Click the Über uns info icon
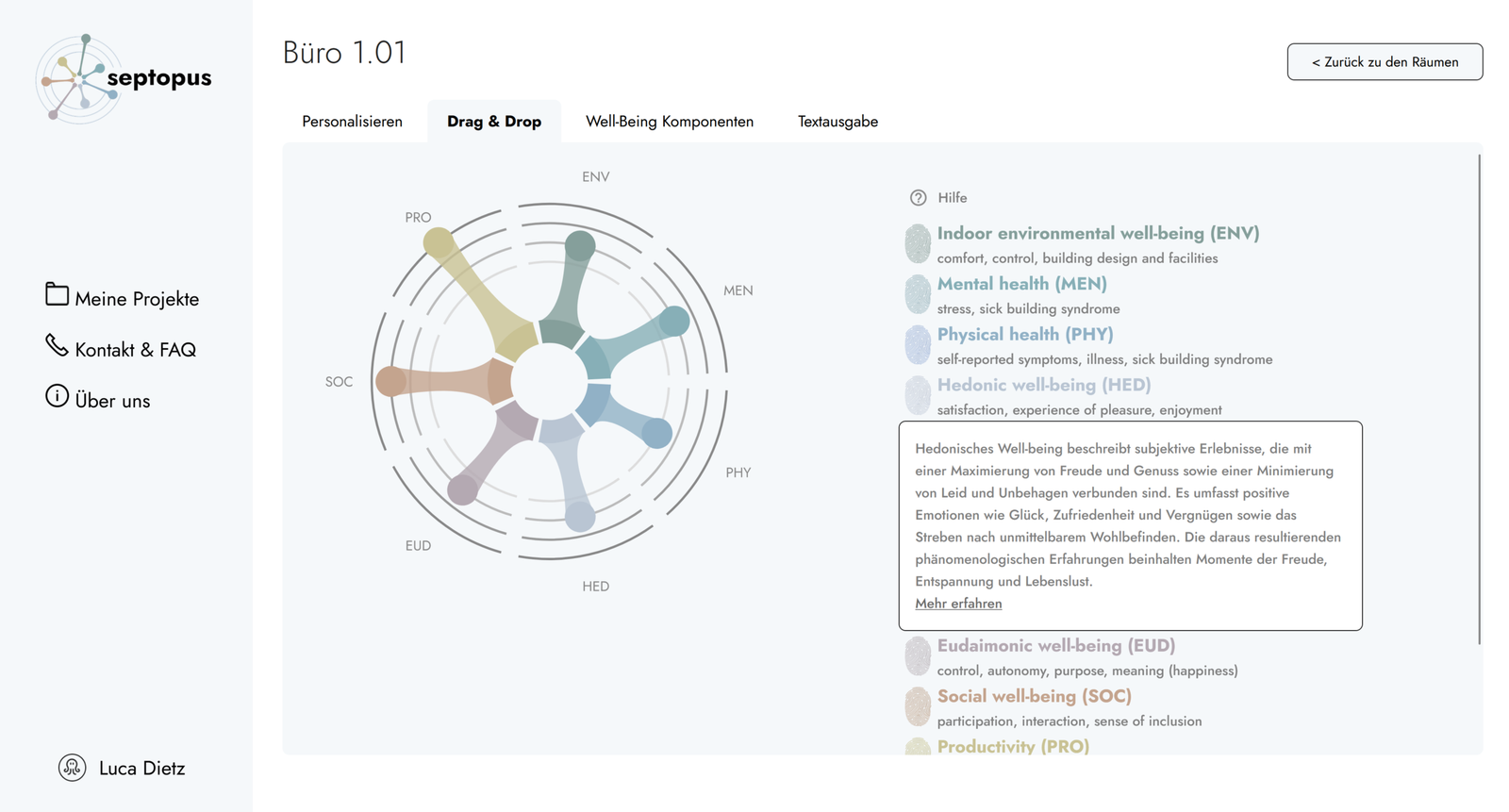Image resolution: width=1509 pixels, height=812 pixels. click(57, 396)
